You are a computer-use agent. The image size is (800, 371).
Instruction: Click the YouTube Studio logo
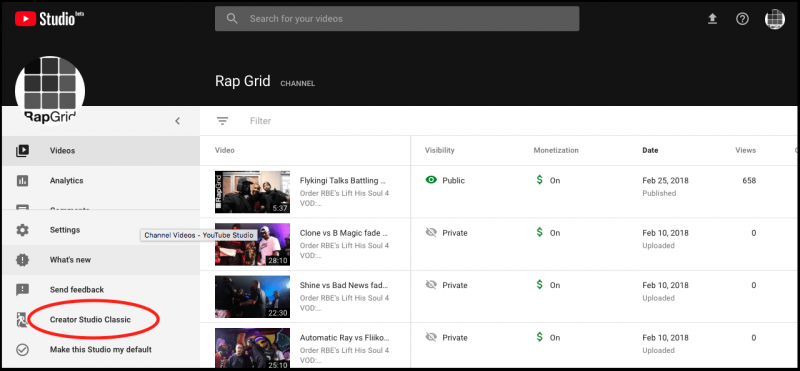[x=49, y=19]
